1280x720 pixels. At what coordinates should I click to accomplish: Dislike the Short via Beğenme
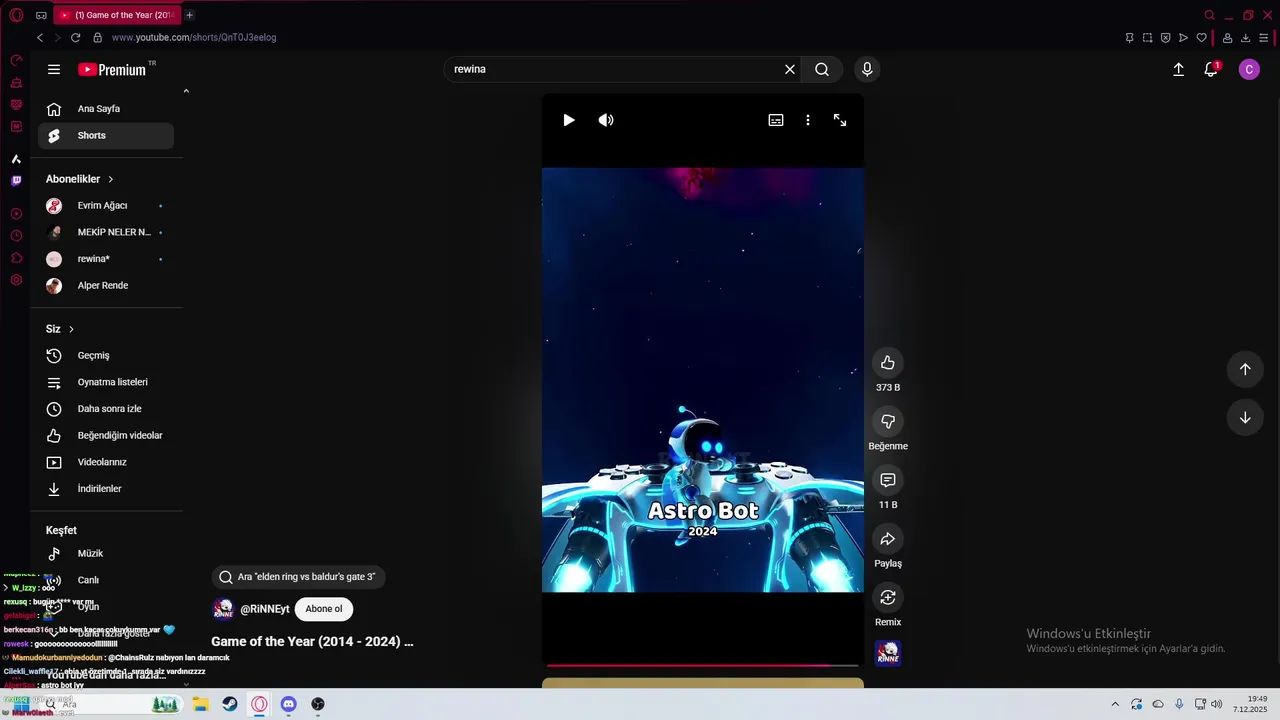tap(888, 421)
